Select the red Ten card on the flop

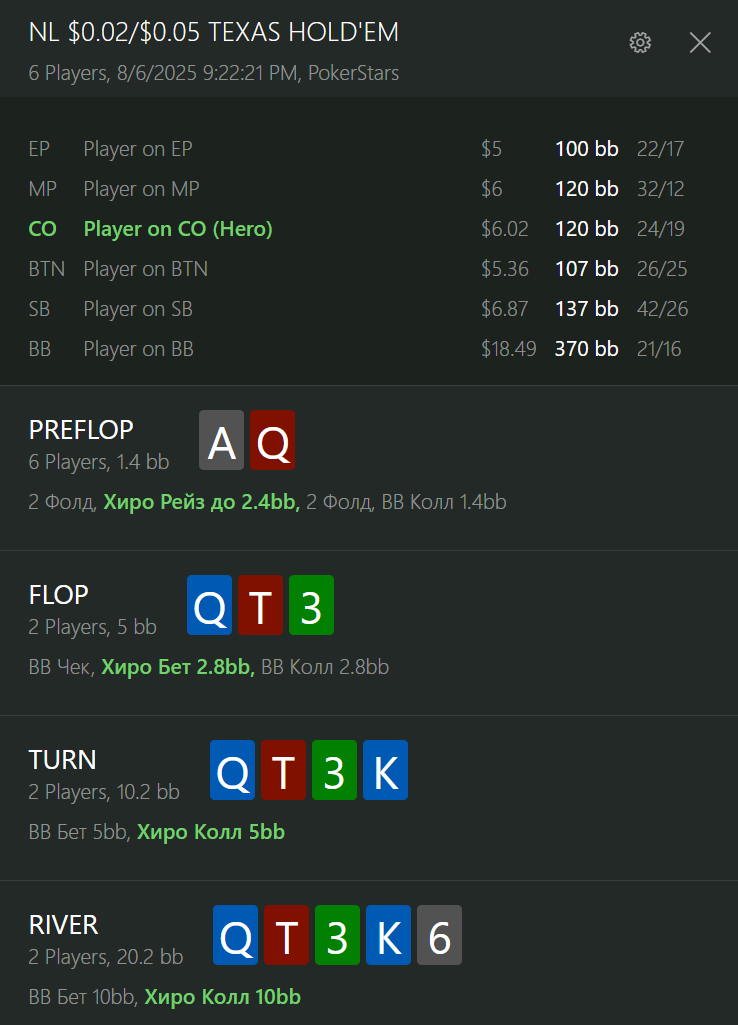(x=260, y=605)
